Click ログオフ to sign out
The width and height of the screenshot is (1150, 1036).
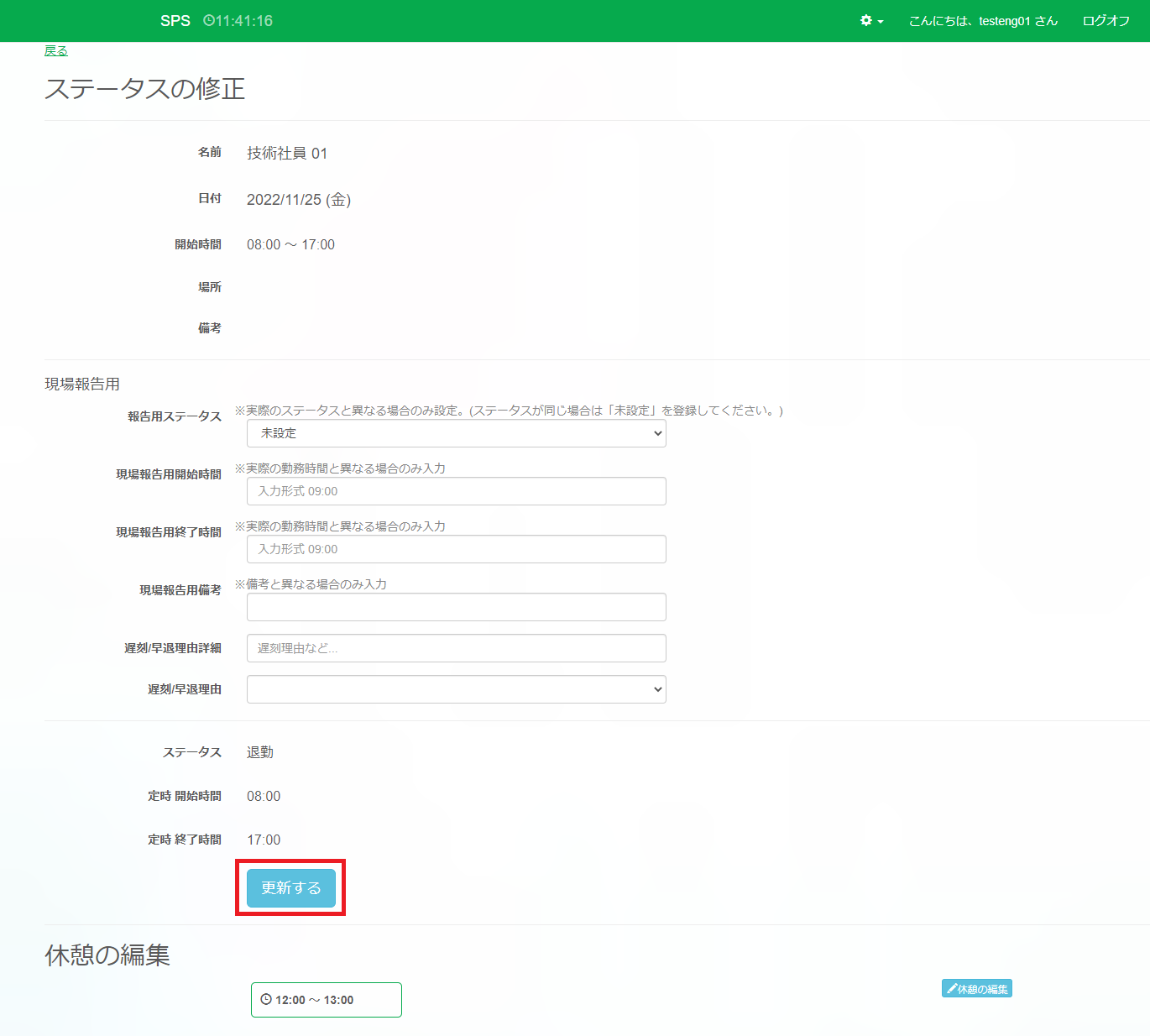click(1106, 21)
